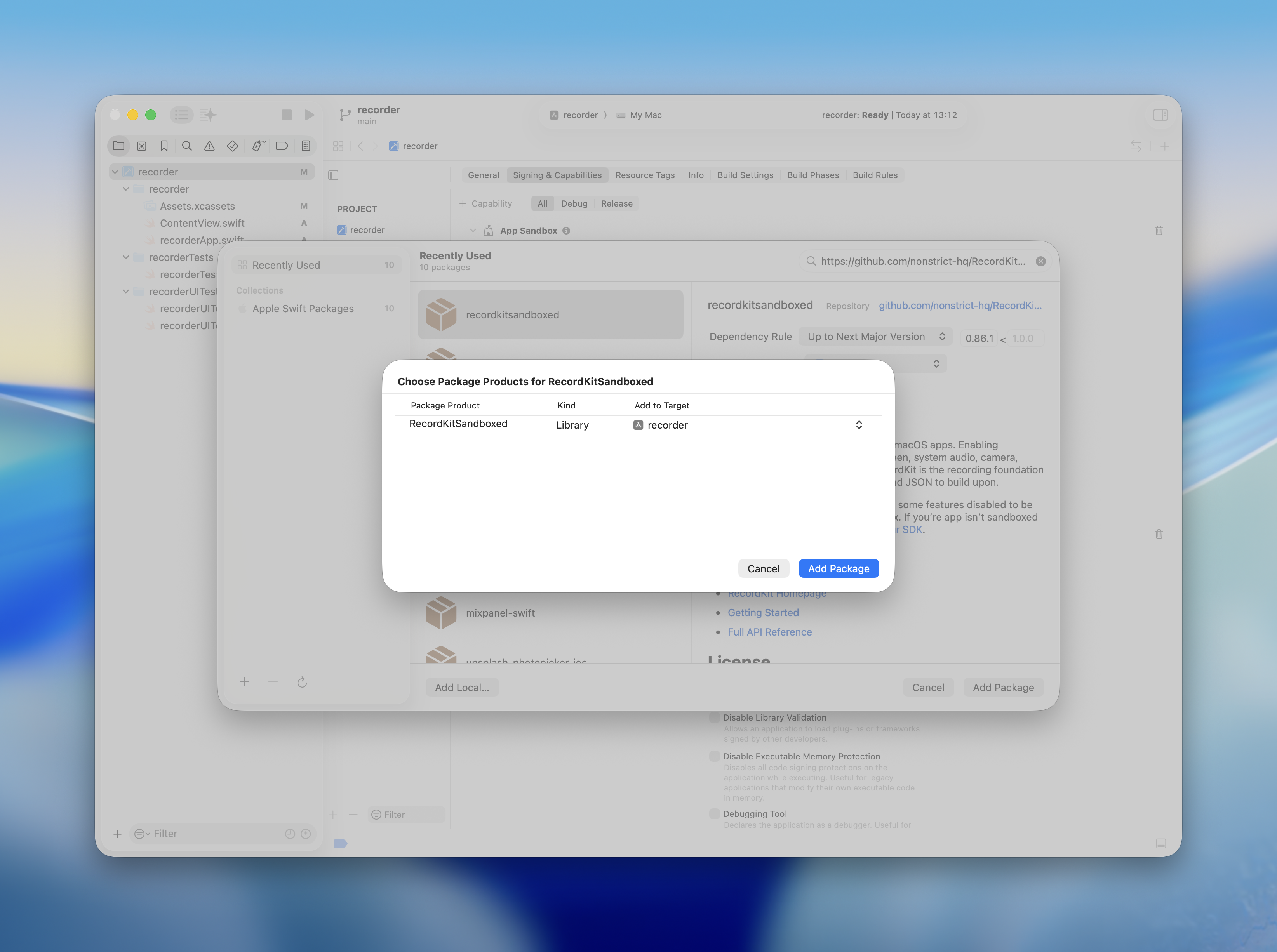
Task: Show App Sandbox info
Action: [x=566, y=231]
